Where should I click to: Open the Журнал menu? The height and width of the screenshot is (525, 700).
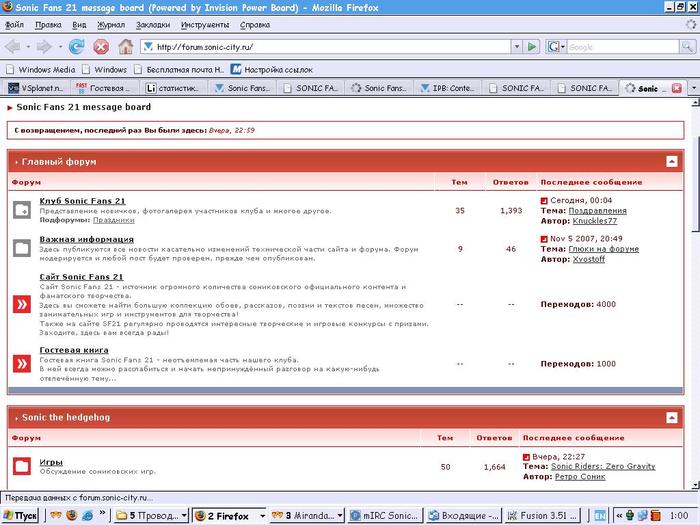pos(111,25)
